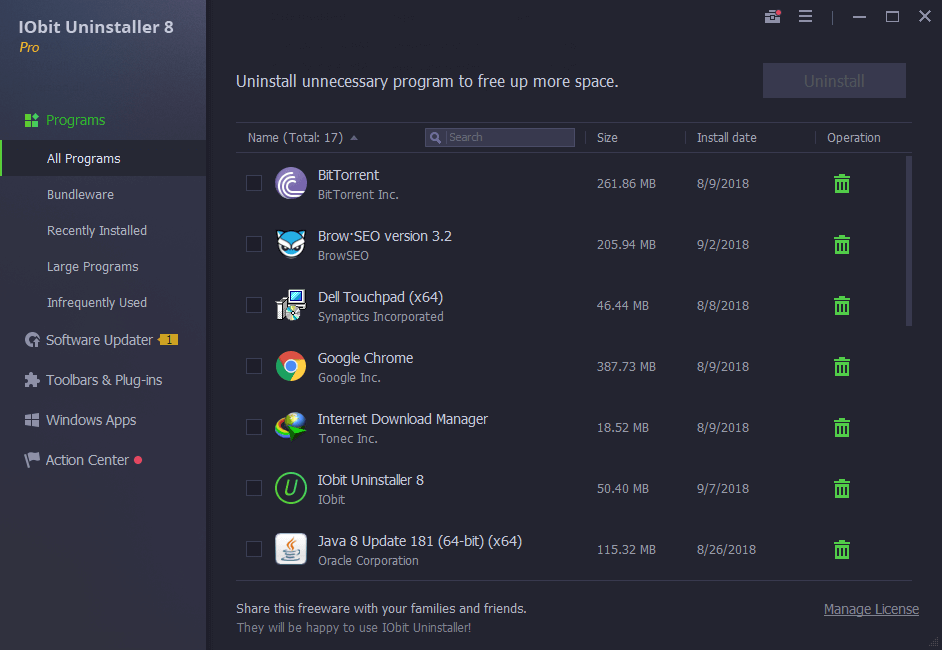Sort by the Size column header
The height and width of the screenshot is (650, 942).
(x=607, y=138)
